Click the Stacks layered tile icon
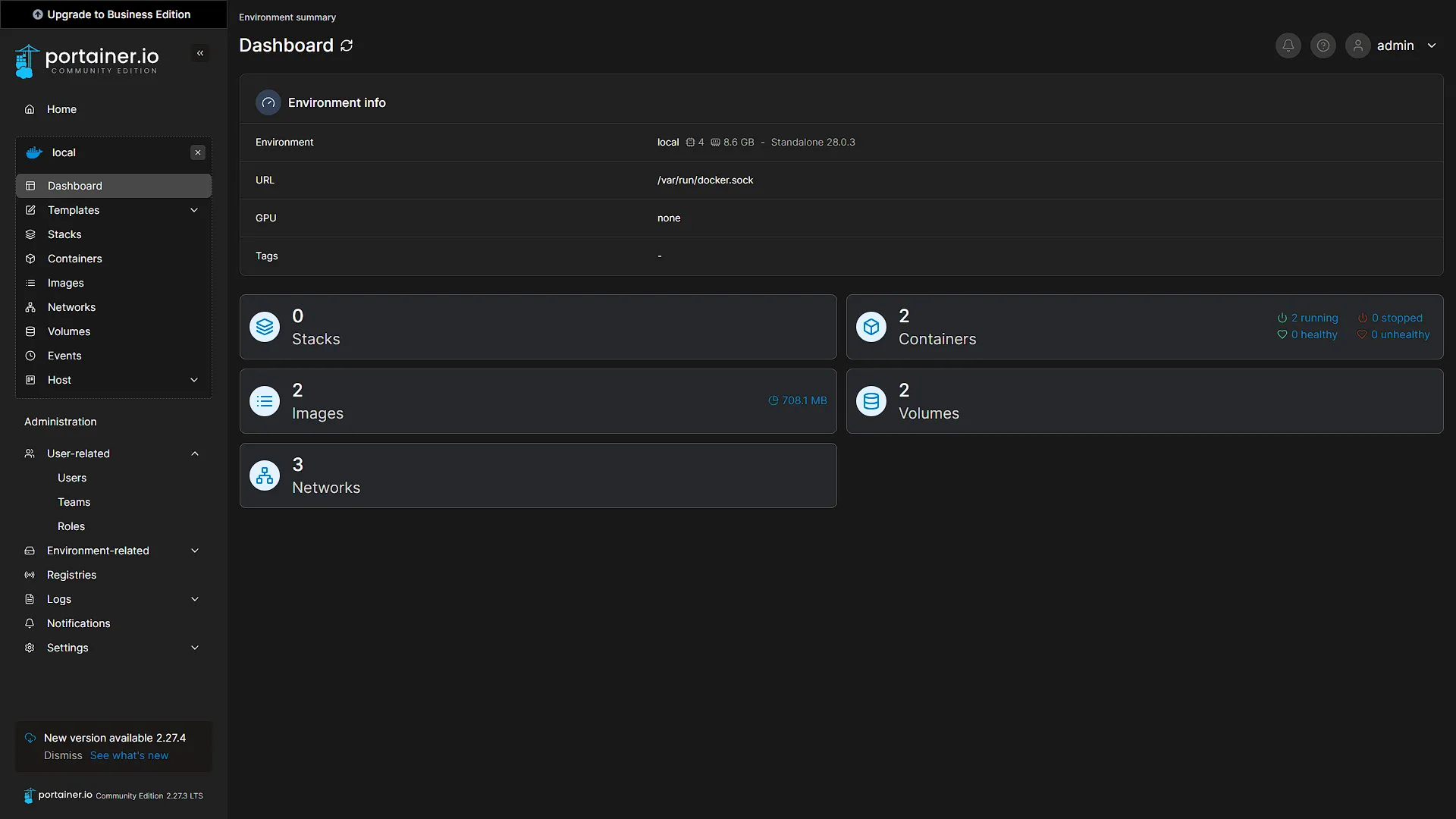Image resolution: width=1456 pixels, height=819 pixels. tap(265, 327)
